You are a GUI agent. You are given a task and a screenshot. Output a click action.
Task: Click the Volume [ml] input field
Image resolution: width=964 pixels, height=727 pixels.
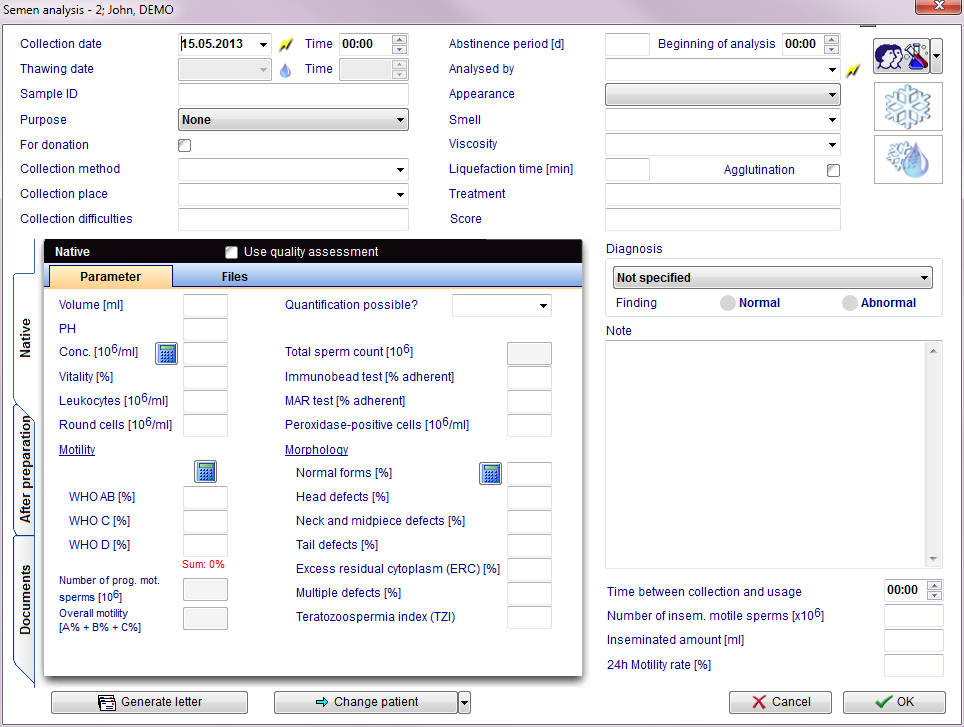205,305
